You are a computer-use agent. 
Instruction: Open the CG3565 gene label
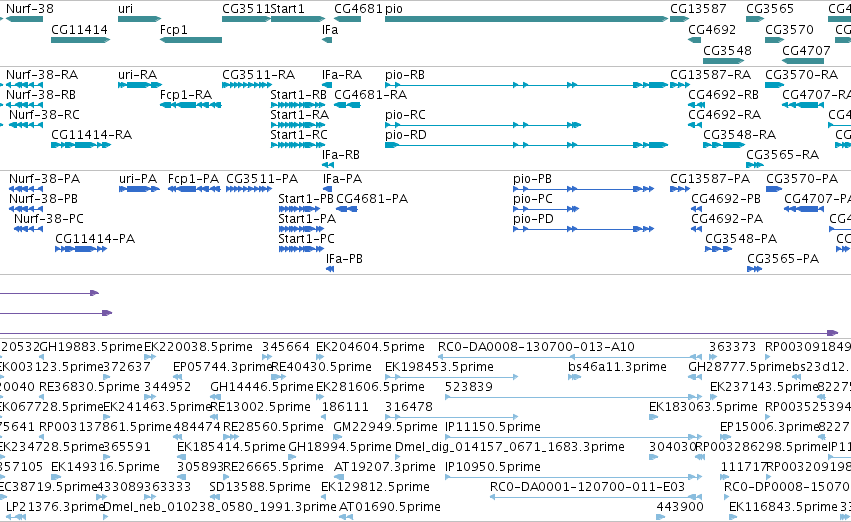770,9
